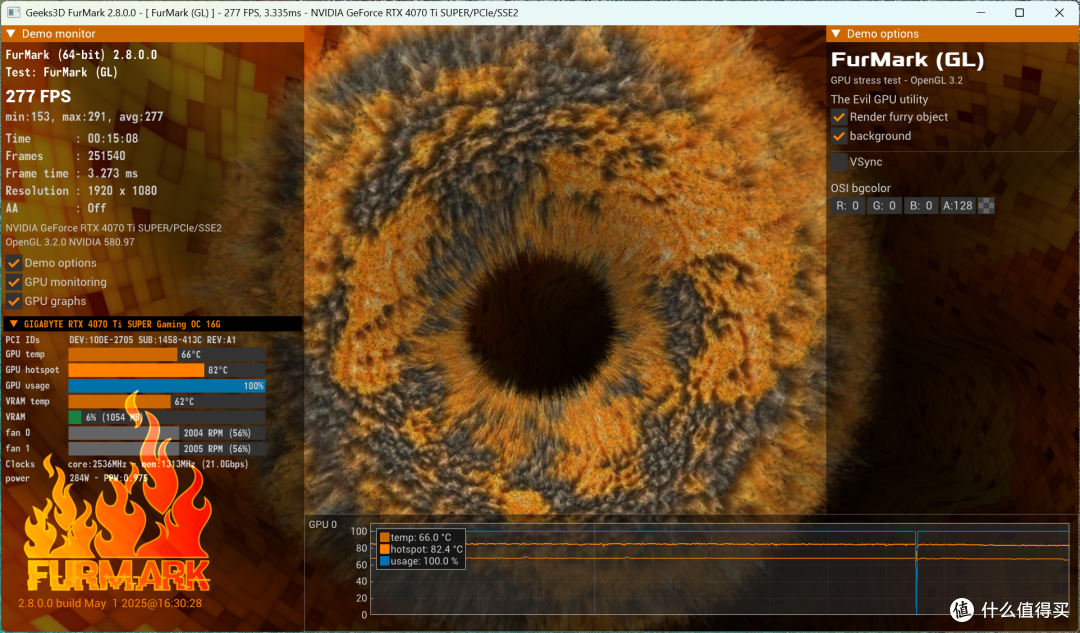
Task: Click the OpenGL 3.2.0 NVIDIA 580.97 text
Action: coord(70,242)
